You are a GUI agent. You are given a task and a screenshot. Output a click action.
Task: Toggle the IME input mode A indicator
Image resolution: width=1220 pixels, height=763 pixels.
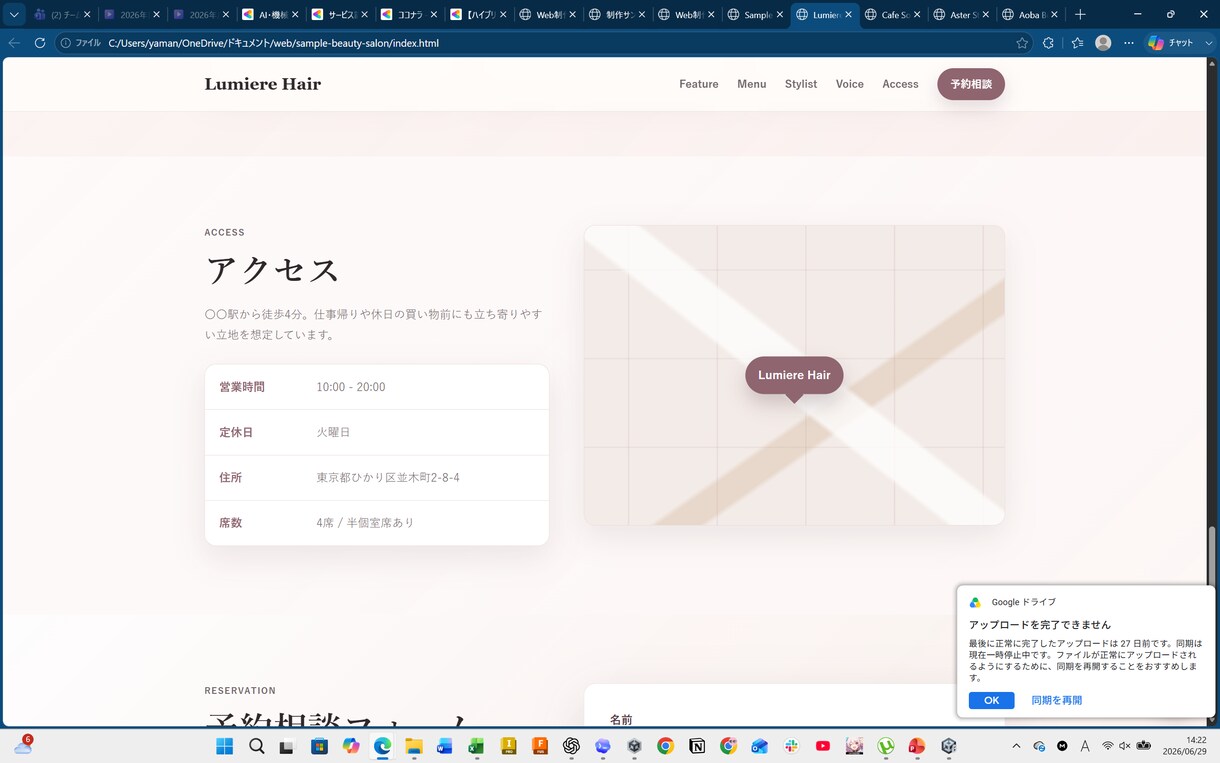[1085, 746]
